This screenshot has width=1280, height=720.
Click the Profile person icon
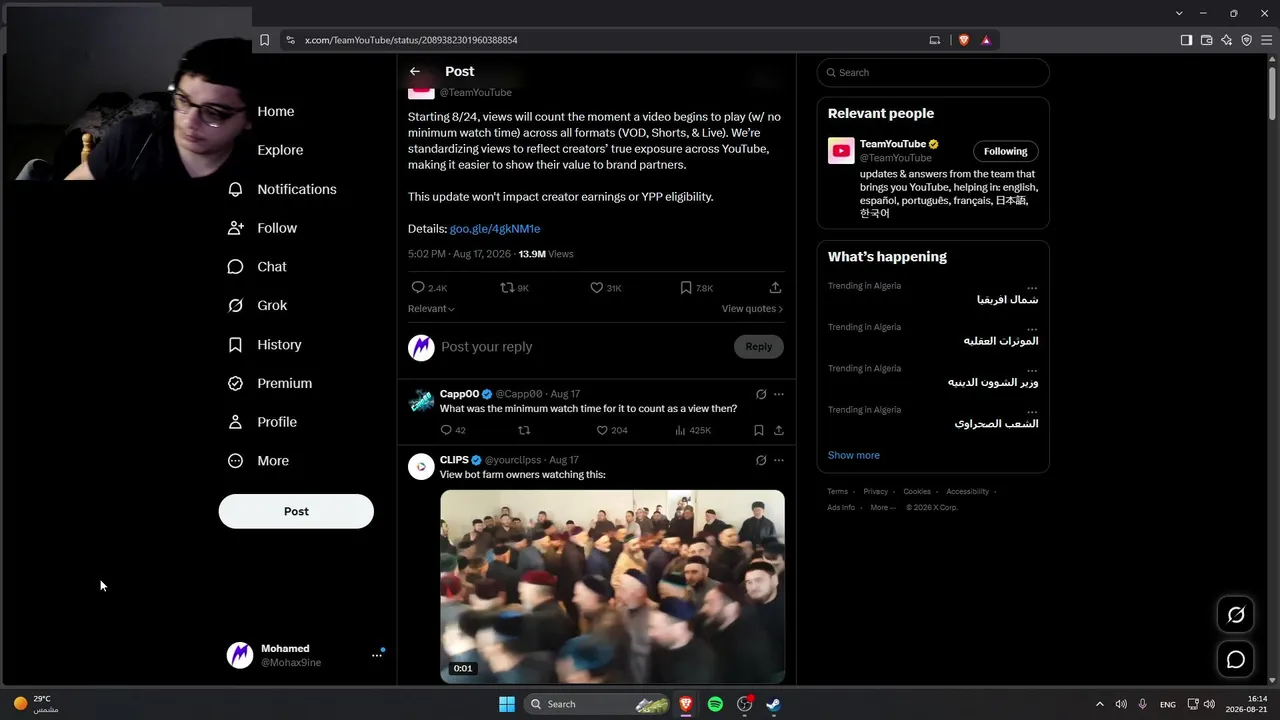point(235,422)
